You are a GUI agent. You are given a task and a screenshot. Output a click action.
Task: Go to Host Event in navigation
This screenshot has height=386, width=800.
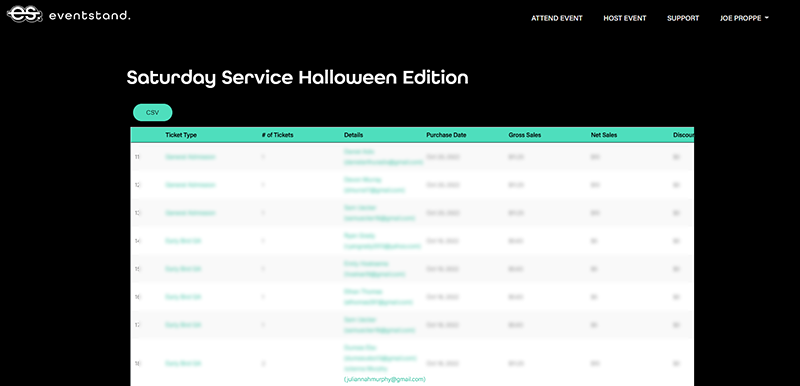click(x=624, y=18)
